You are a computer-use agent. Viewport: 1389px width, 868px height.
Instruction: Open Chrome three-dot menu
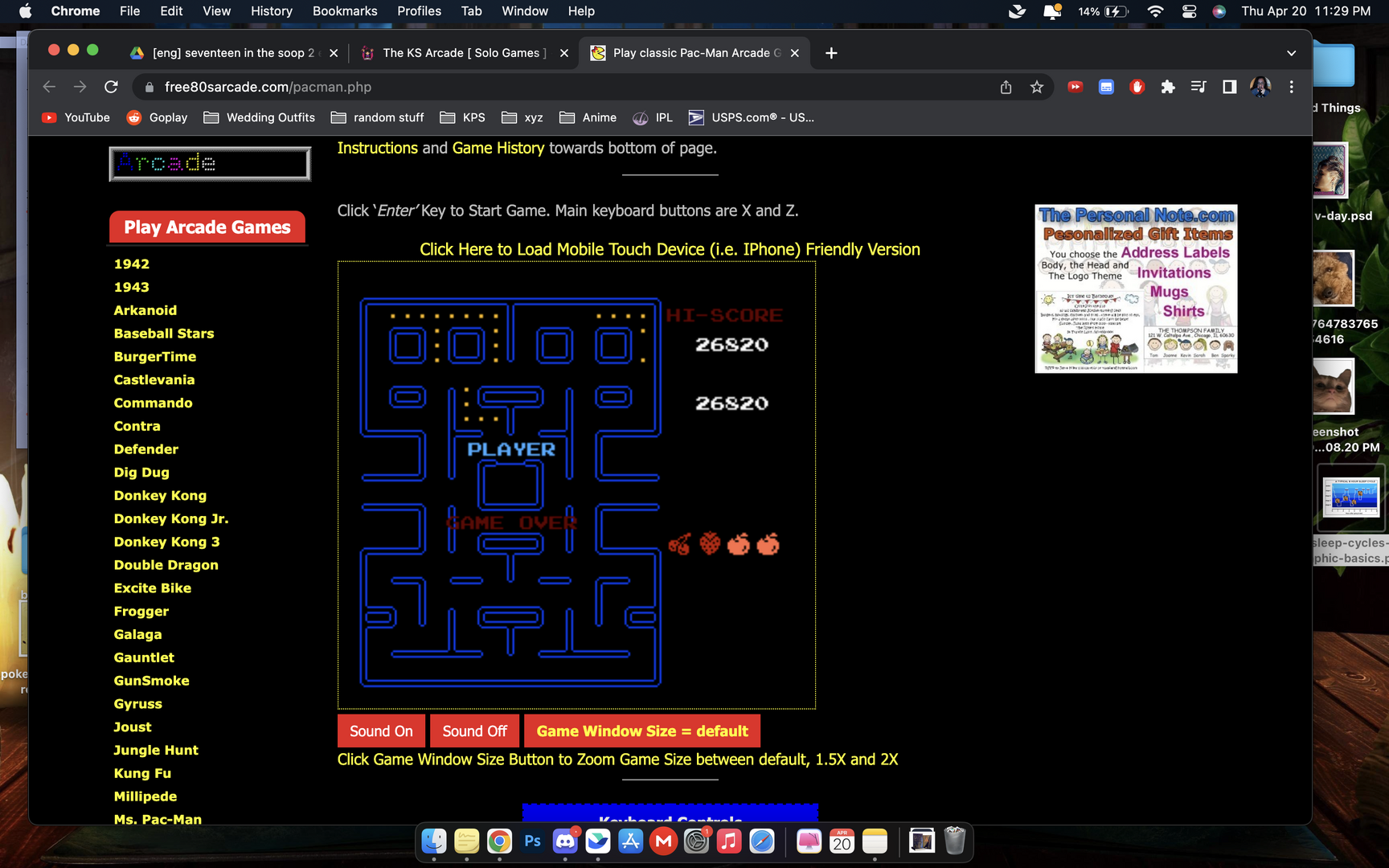point(1291,87)
